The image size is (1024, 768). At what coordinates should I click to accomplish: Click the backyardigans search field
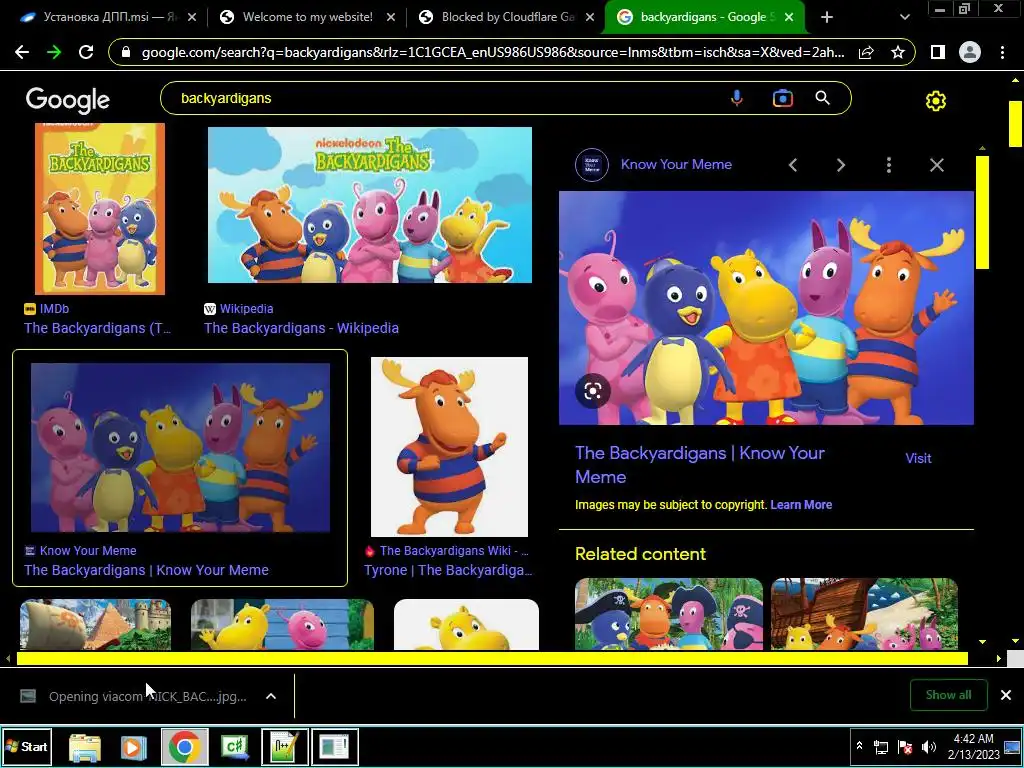click(x=444, y=99)
